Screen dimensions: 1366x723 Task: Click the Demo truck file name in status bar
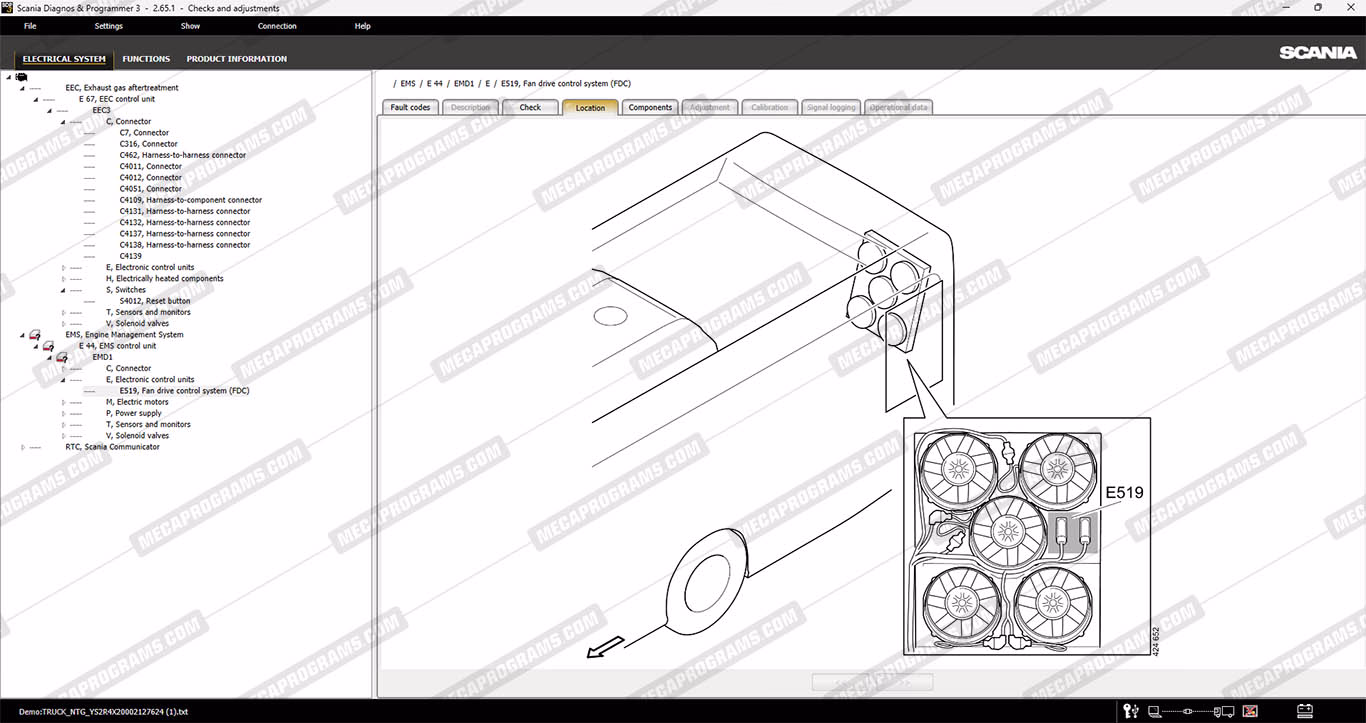tap(103, 712)
